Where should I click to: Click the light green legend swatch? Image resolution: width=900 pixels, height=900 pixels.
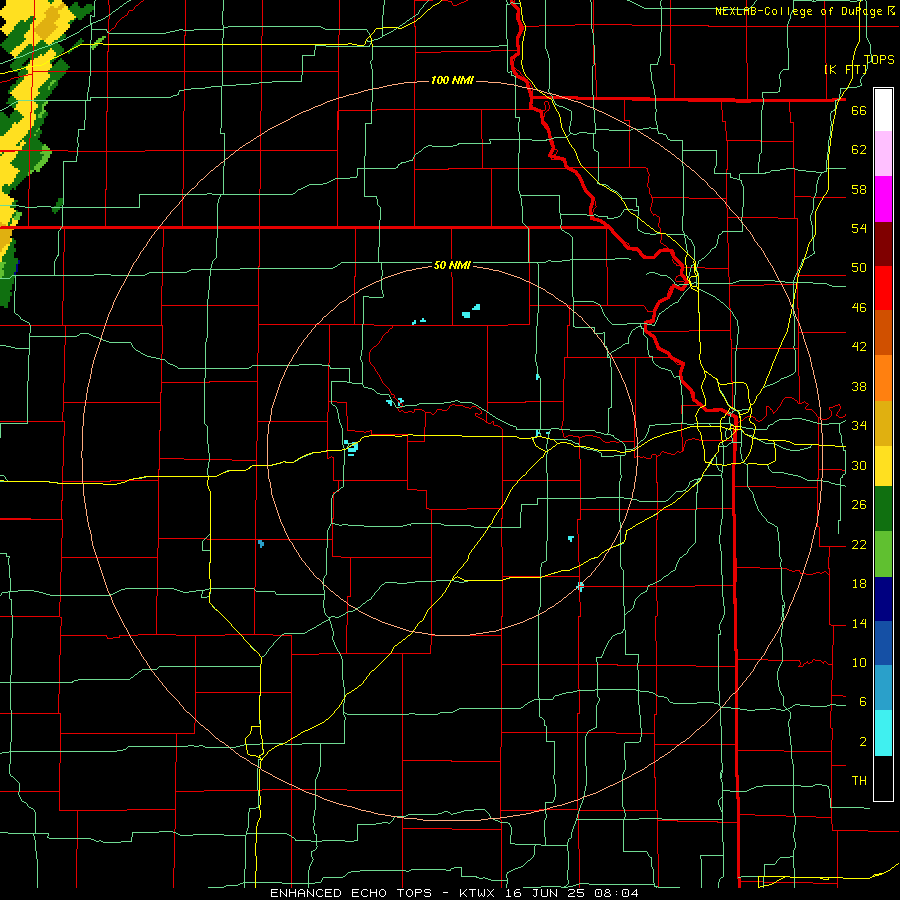click(883, 554)
